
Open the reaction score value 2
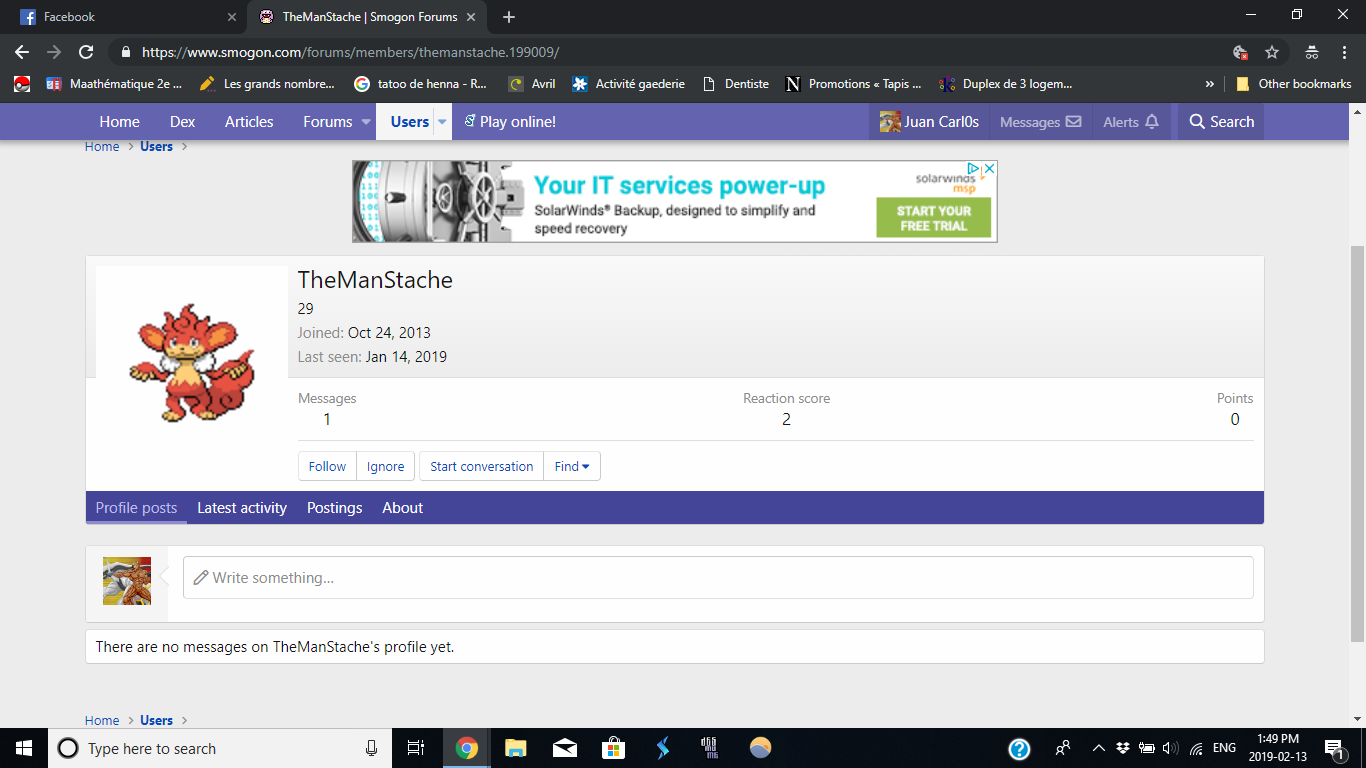[786, 420]
